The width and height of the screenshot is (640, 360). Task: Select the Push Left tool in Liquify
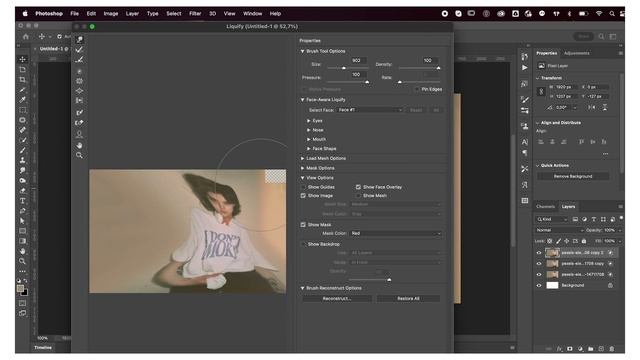80,100
